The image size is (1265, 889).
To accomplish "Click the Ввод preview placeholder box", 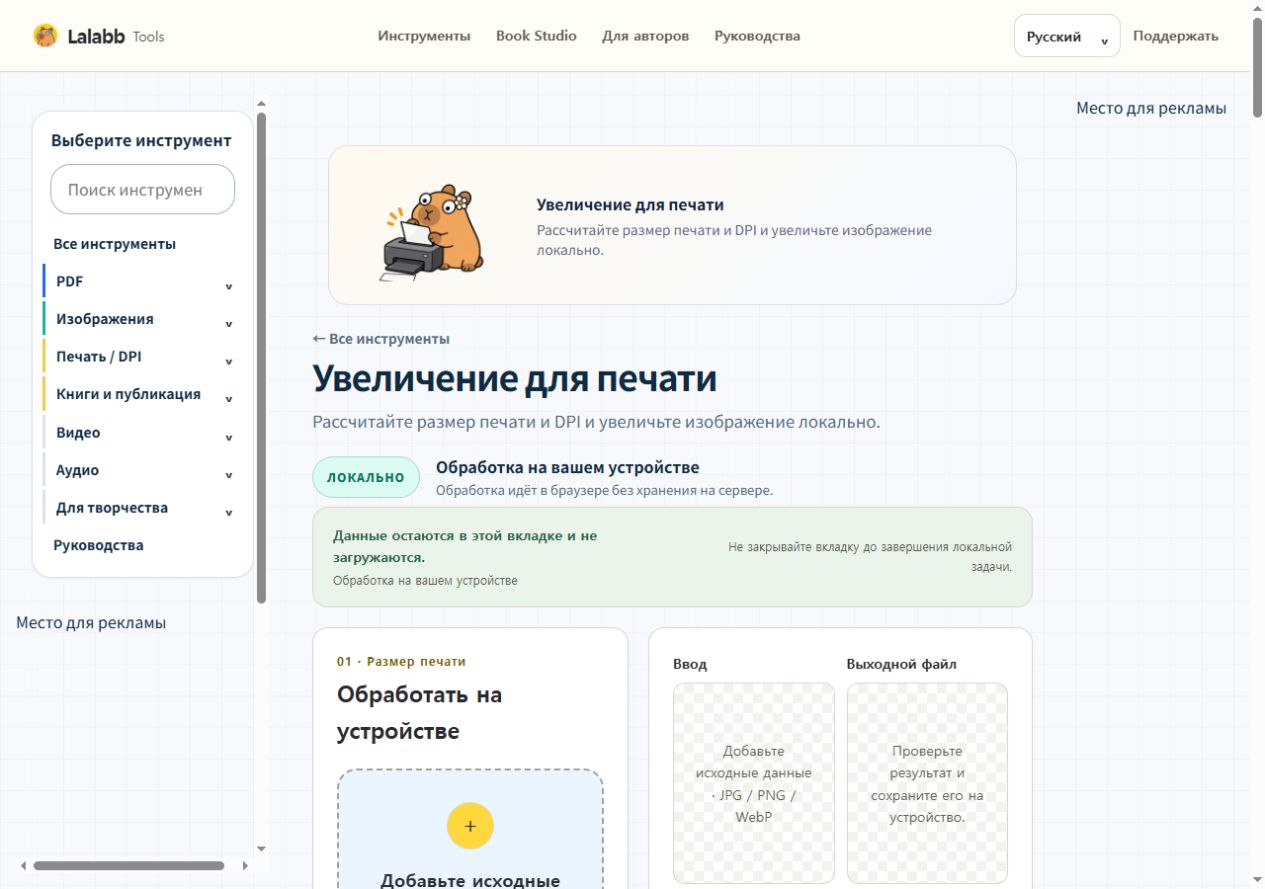I will tap(753, 783).
